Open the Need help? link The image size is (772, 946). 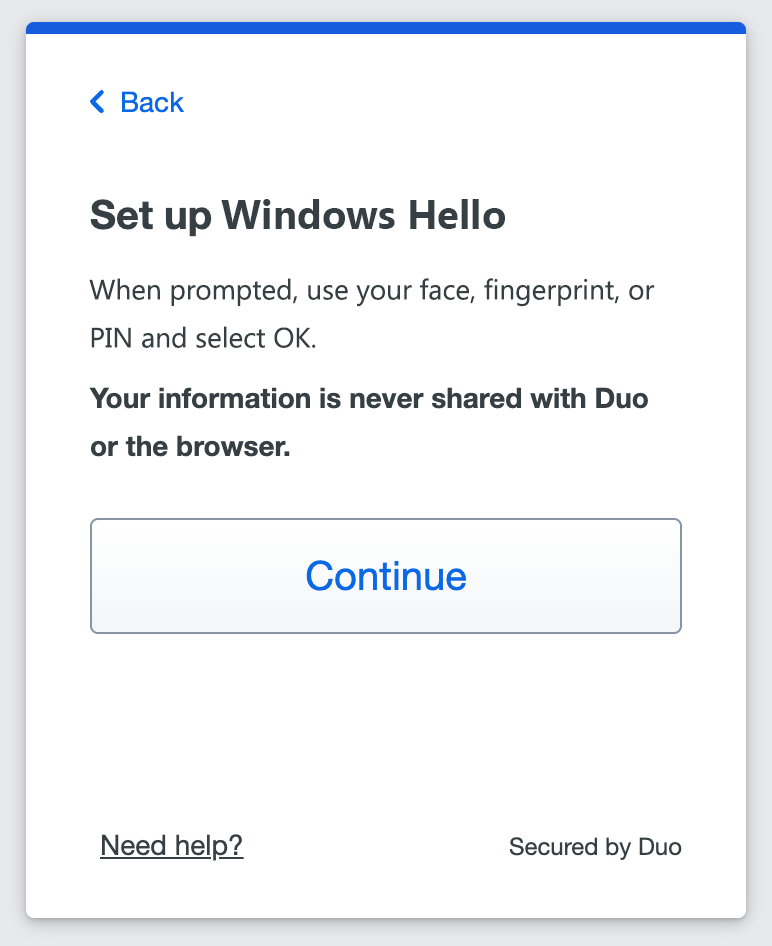click(x=172, y=846)
